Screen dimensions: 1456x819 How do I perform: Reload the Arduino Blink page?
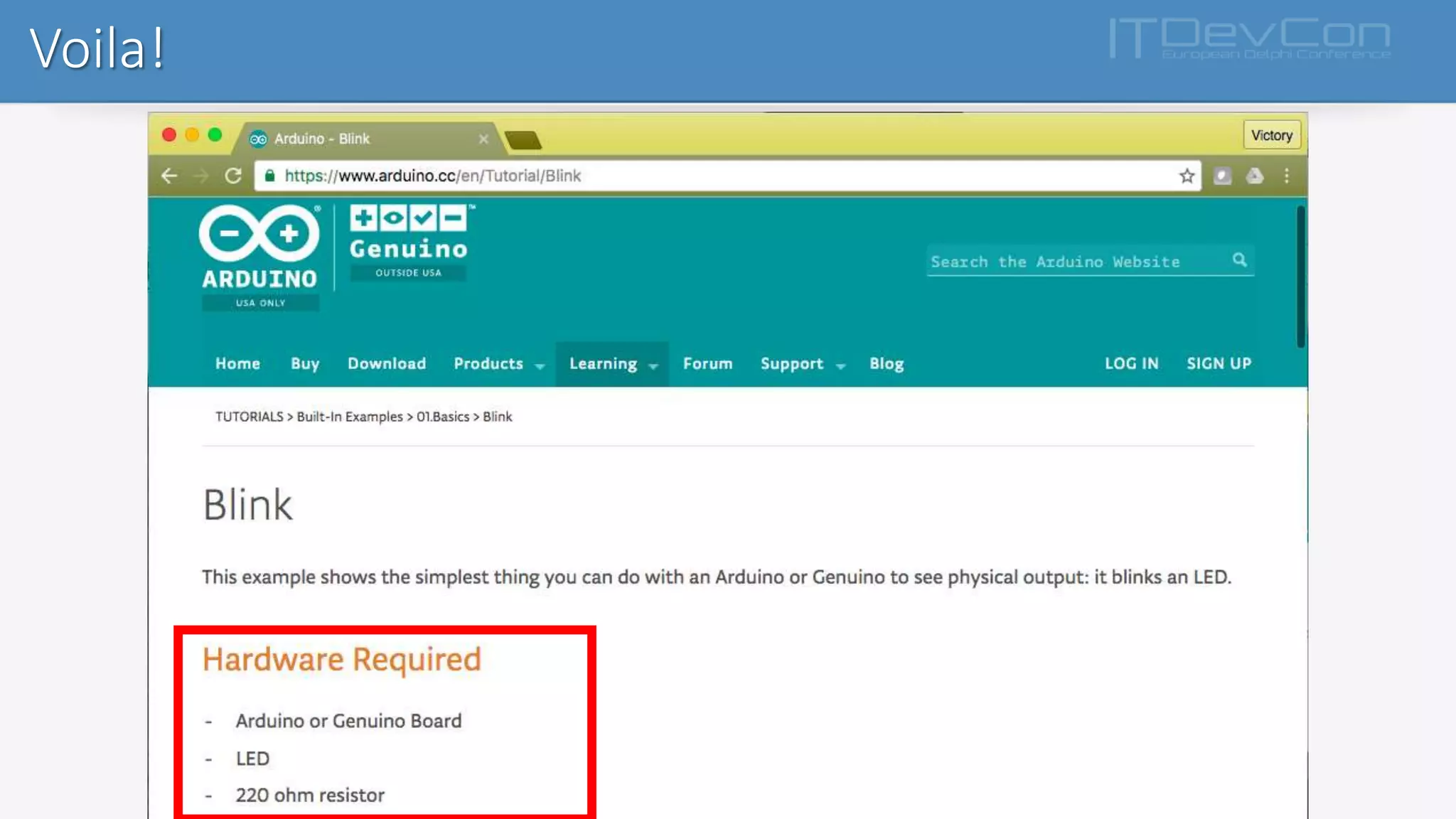pos(233,176)
